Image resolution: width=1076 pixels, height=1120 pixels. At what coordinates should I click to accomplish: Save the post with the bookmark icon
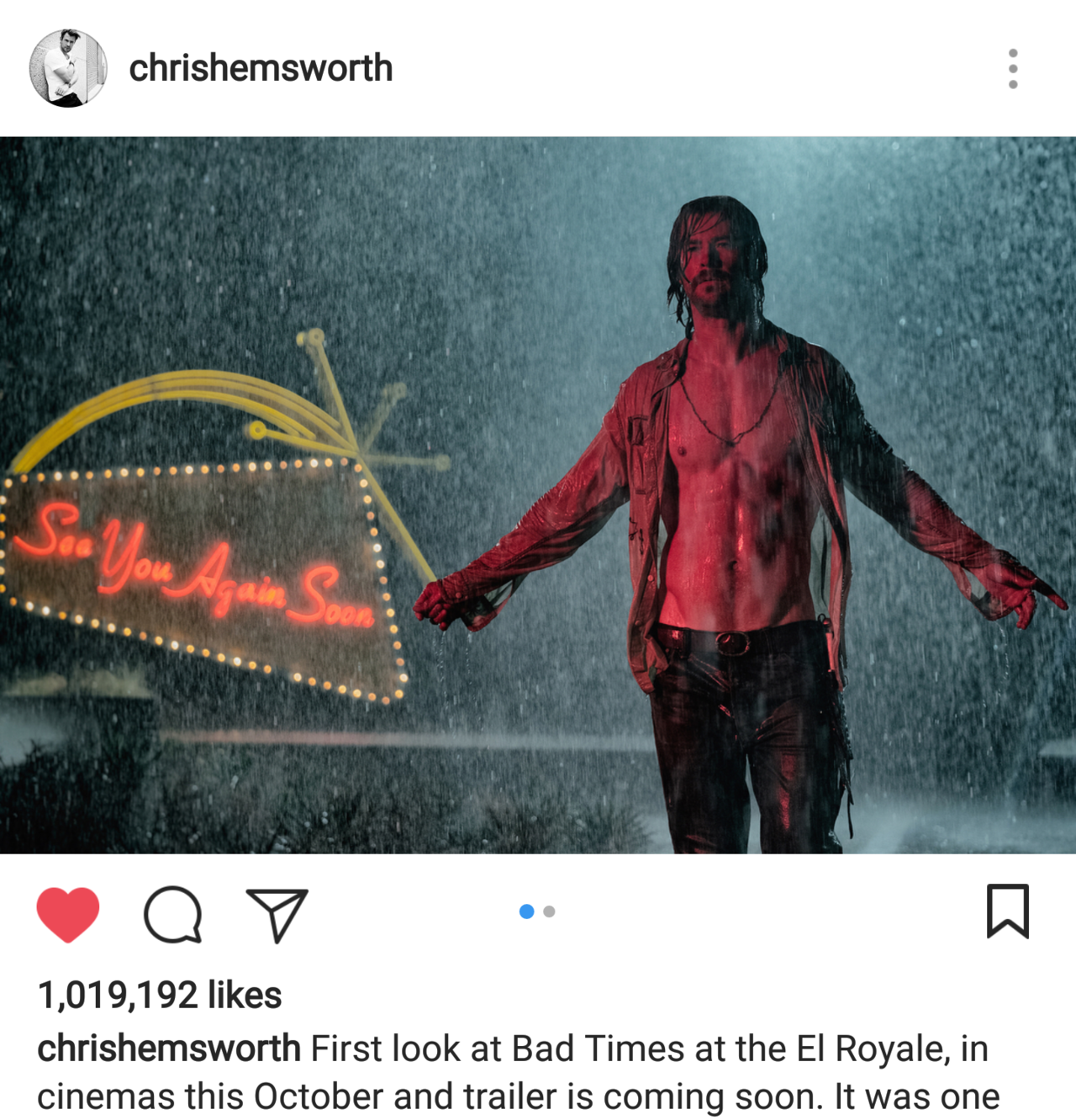coord(1007,911)
